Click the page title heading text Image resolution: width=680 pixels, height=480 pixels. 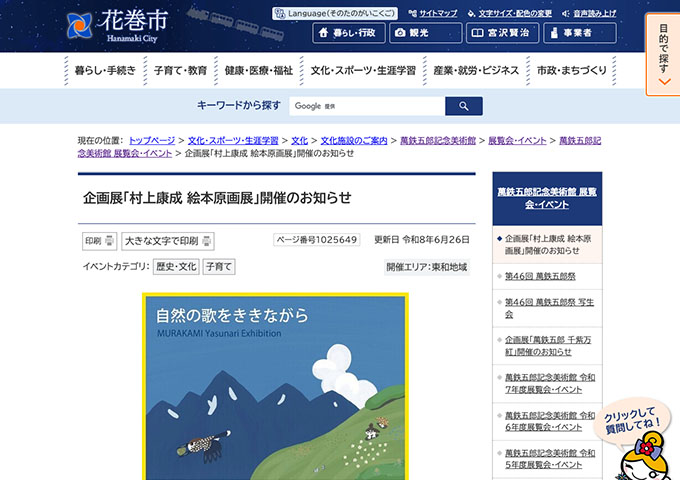[x=217, y=198]
